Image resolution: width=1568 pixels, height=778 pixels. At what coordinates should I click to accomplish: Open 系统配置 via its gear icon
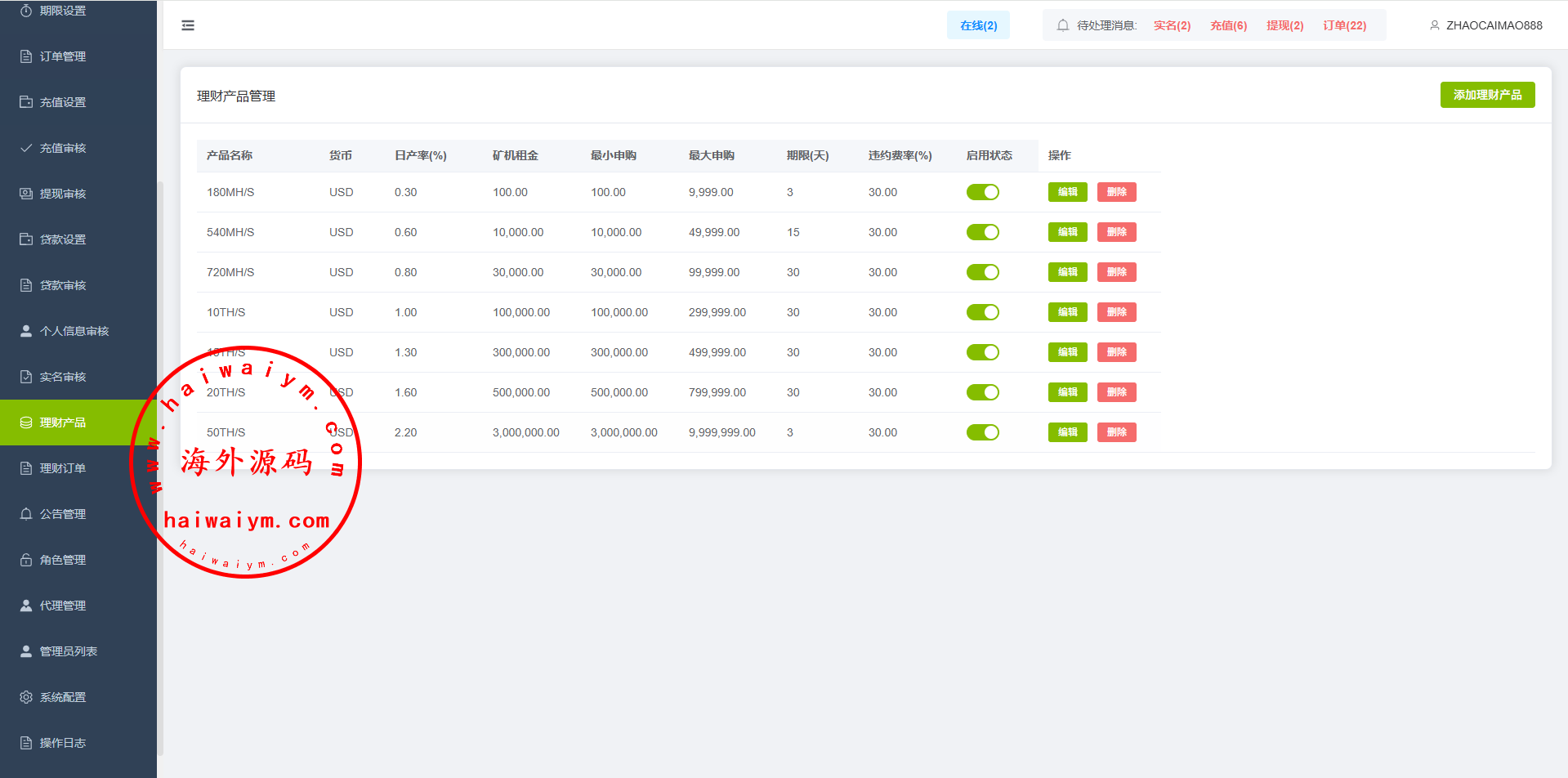(x=26, y=697)
